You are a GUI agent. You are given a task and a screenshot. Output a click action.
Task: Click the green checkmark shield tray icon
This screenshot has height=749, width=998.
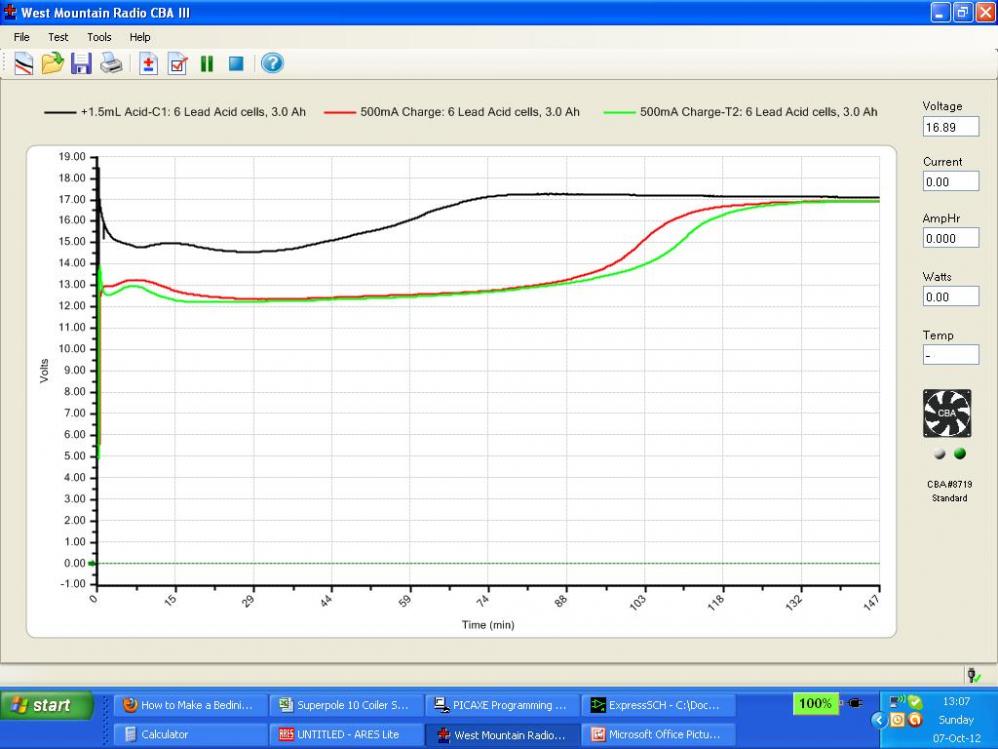pyautogui.click(x=915, y=701)
